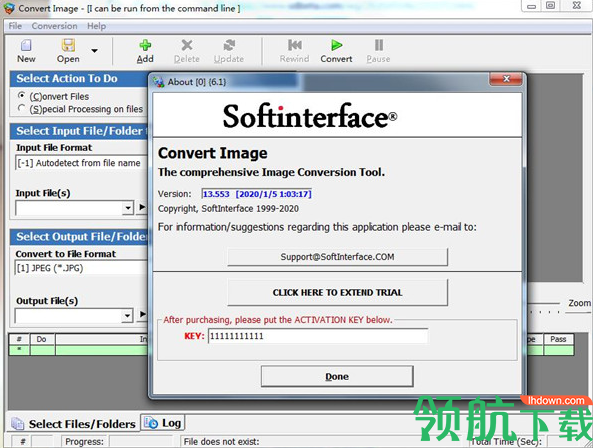Click the Convert Image app title icon
The image size is (593, 448).
click(x=9, y=9)
